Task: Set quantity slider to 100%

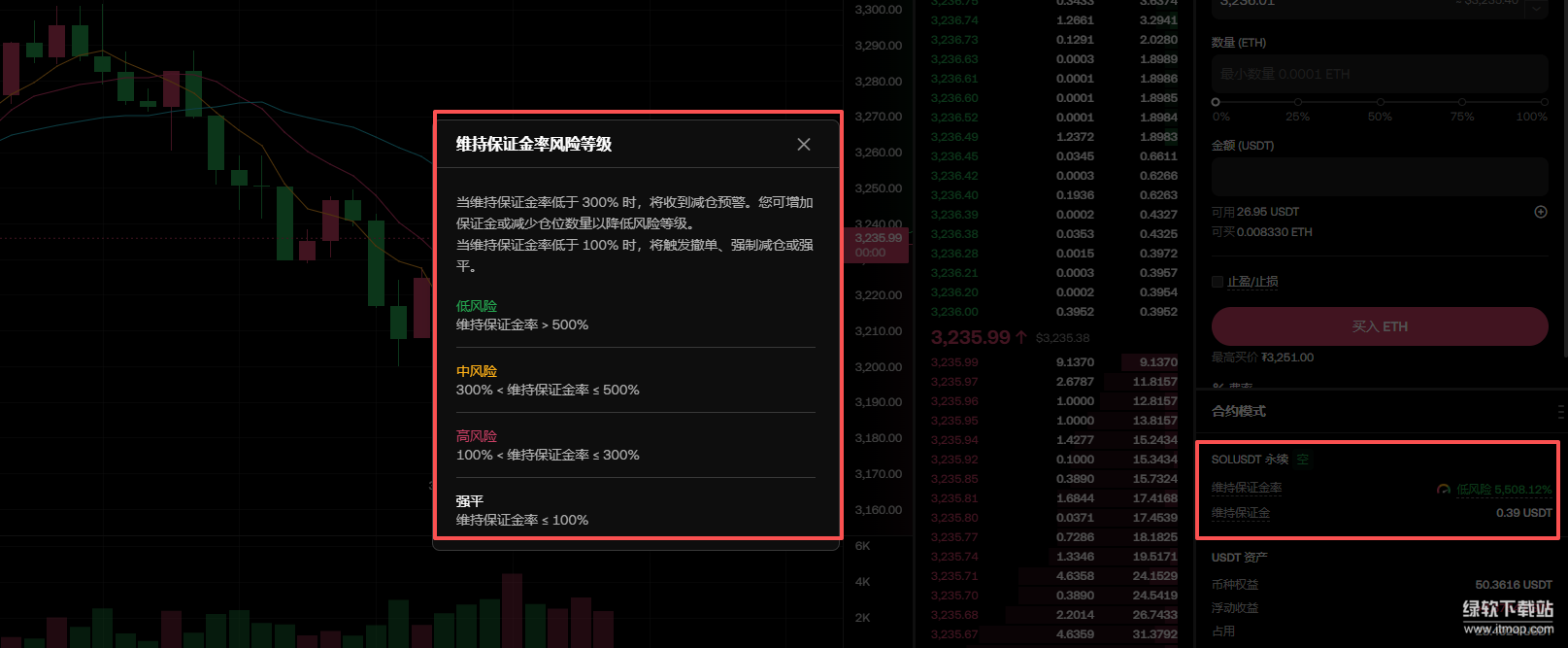Action: point(1544,102)
